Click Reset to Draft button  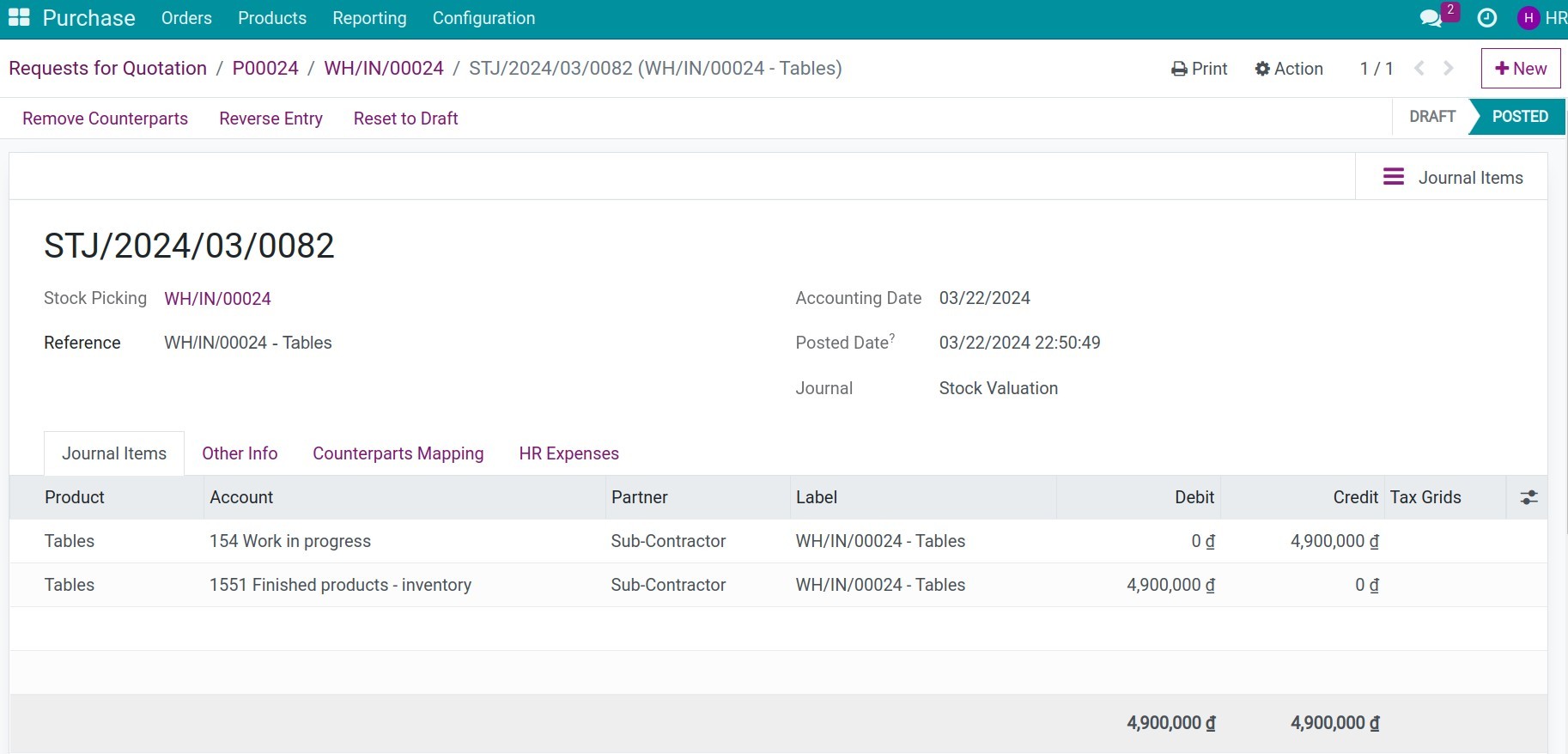click(405, 119)
